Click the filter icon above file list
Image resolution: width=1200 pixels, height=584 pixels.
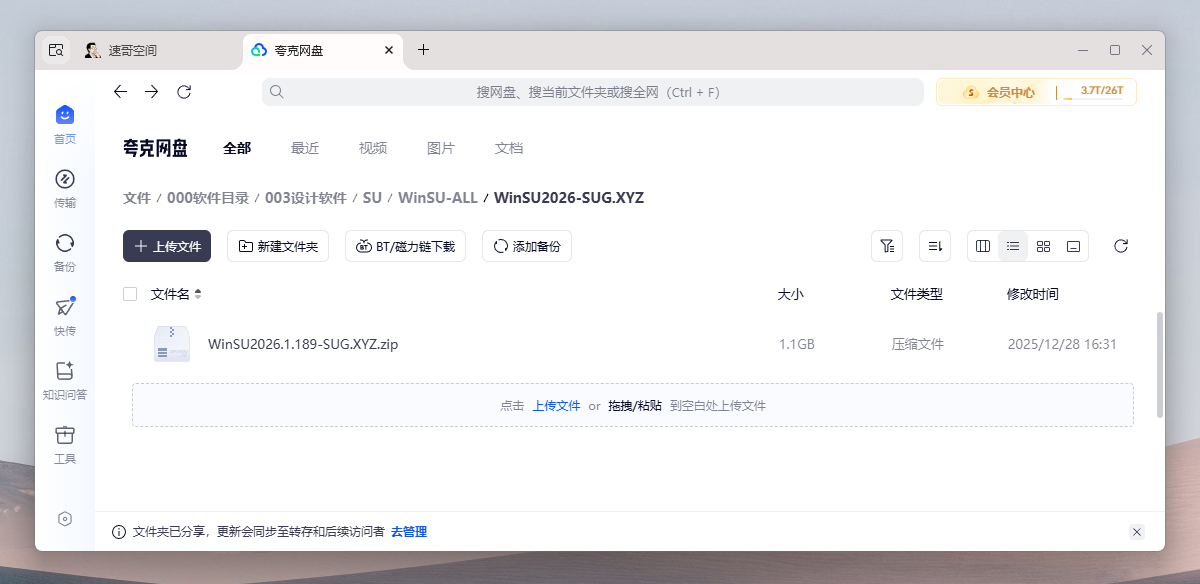[887, 246]
